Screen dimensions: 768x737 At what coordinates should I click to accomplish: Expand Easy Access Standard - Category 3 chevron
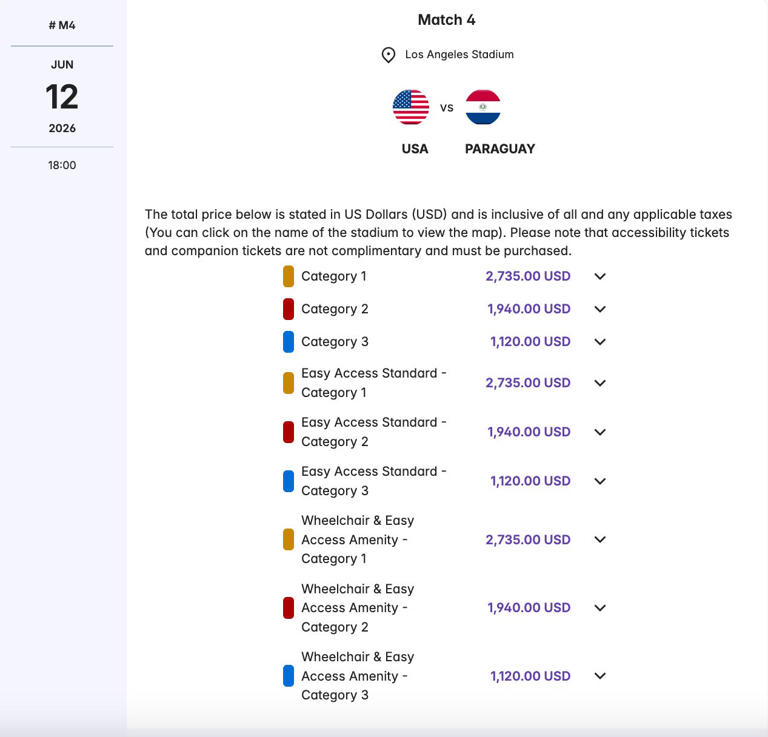coord(600,481)
